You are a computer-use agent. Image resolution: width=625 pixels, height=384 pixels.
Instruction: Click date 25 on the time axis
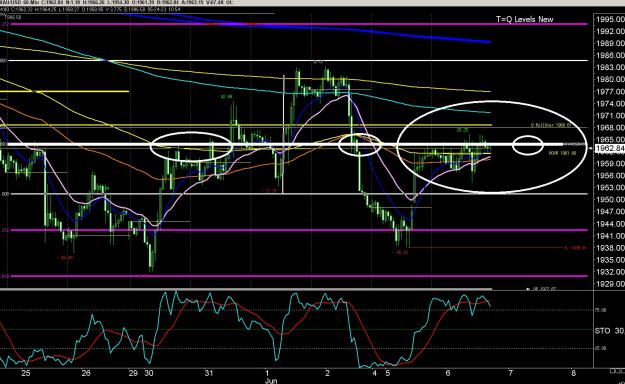[x=26, y=373]
